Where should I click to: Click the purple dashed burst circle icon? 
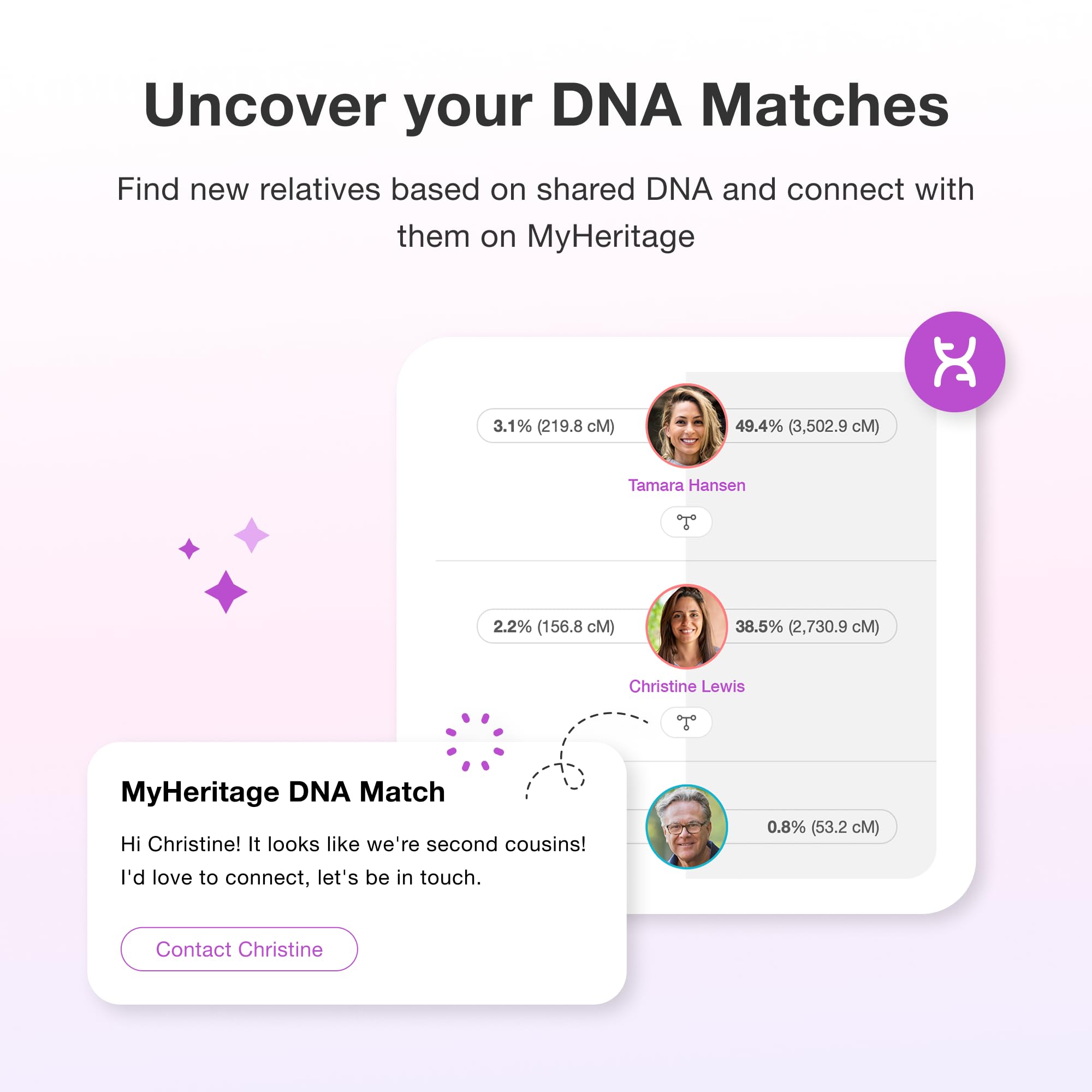(475, 741)
